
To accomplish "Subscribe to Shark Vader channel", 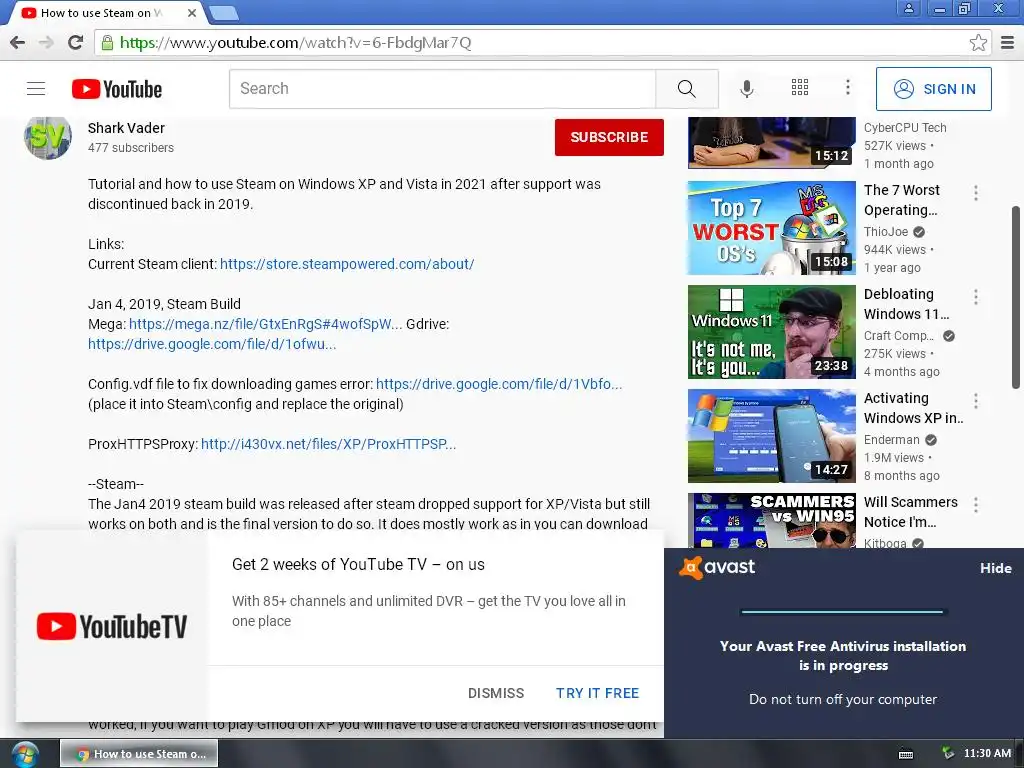I will pos(609,137).
